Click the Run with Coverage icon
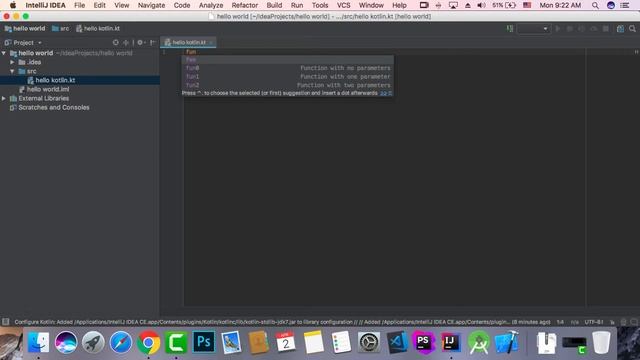 click(582, 29)
